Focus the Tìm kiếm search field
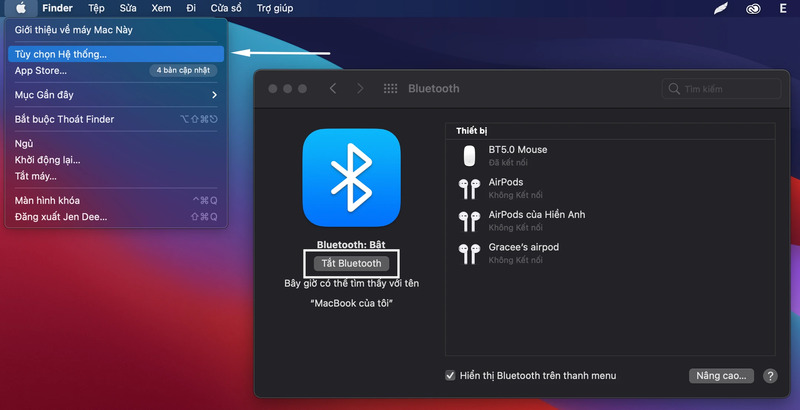The width and height of the screenshot is (800, 410). [x=721, y=89]
